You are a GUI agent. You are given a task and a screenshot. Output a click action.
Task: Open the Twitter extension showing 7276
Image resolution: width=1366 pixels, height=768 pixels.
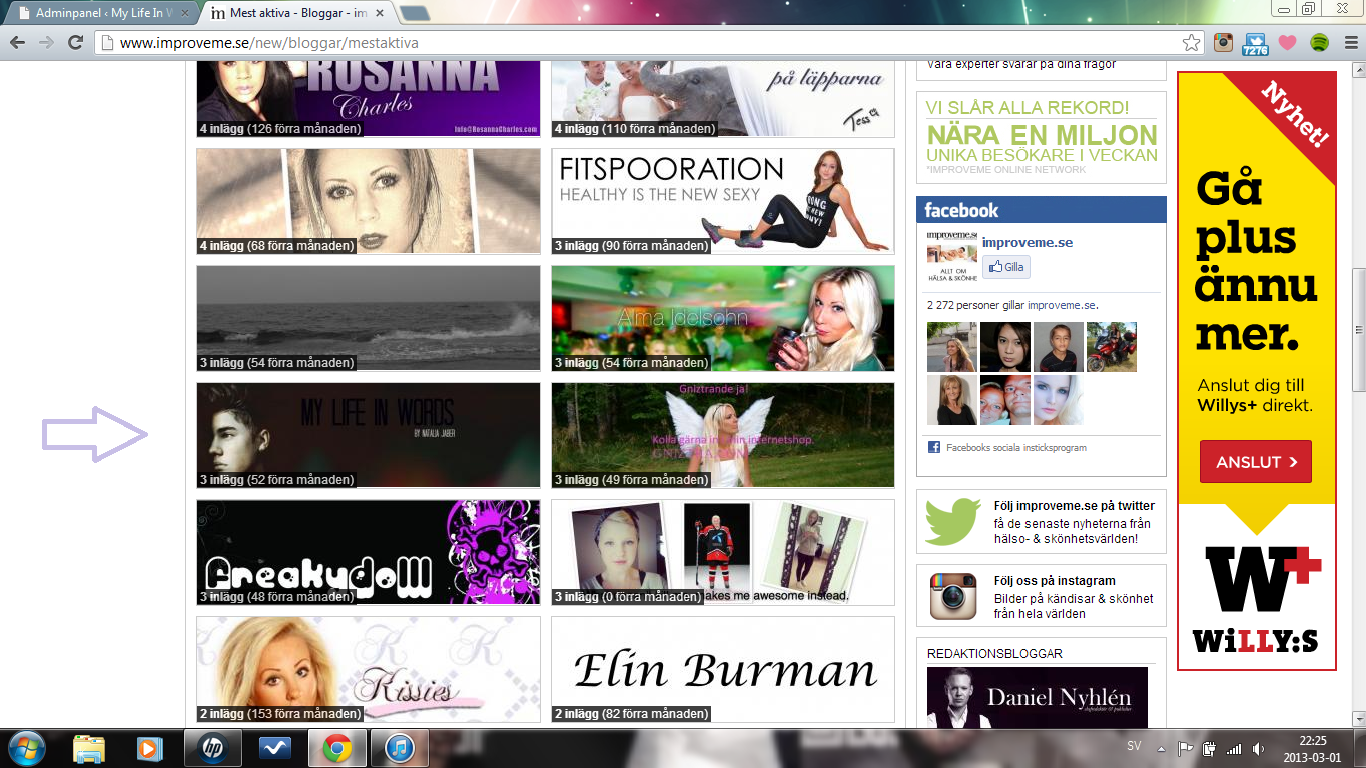(x=1255, y=43)
